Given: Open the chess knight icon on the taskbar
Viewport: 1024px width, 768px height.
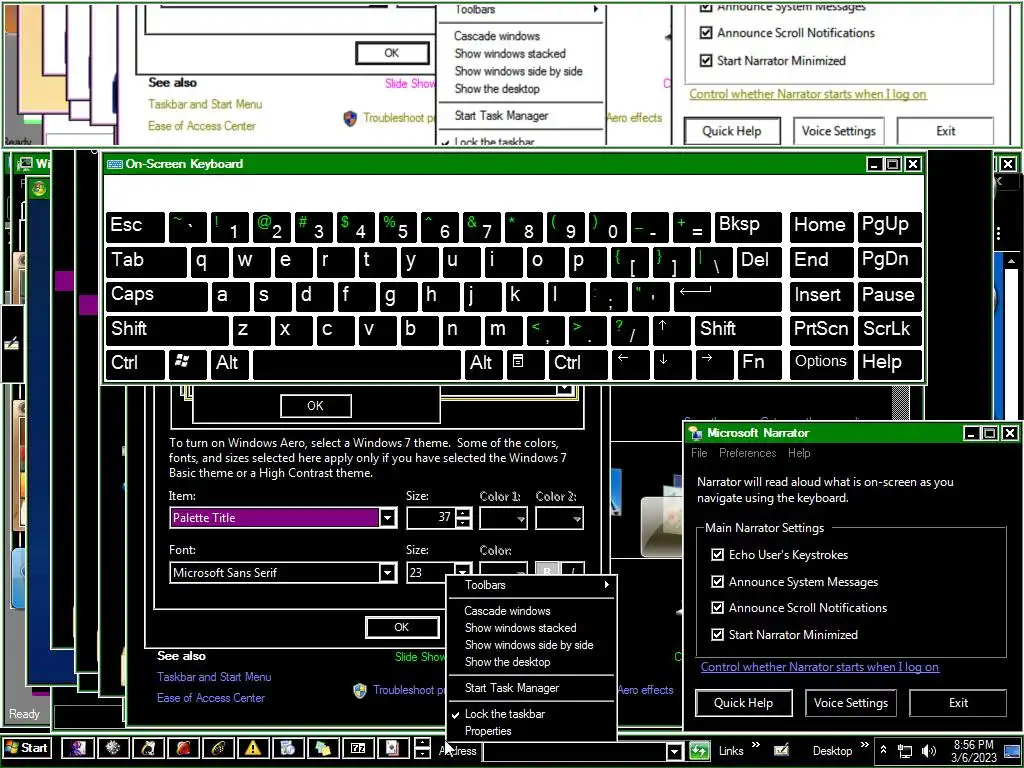Looking at the screenshot, I should pos(148,748).
